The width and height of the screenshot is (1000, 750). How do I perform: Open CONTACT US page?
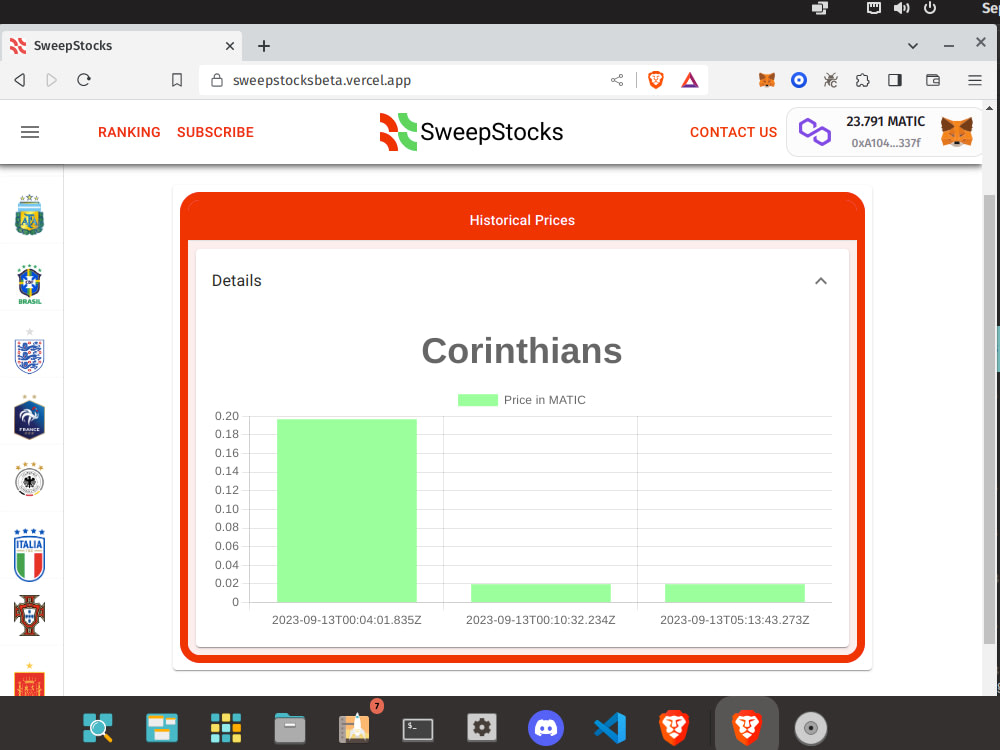click(x=733, y=132)
